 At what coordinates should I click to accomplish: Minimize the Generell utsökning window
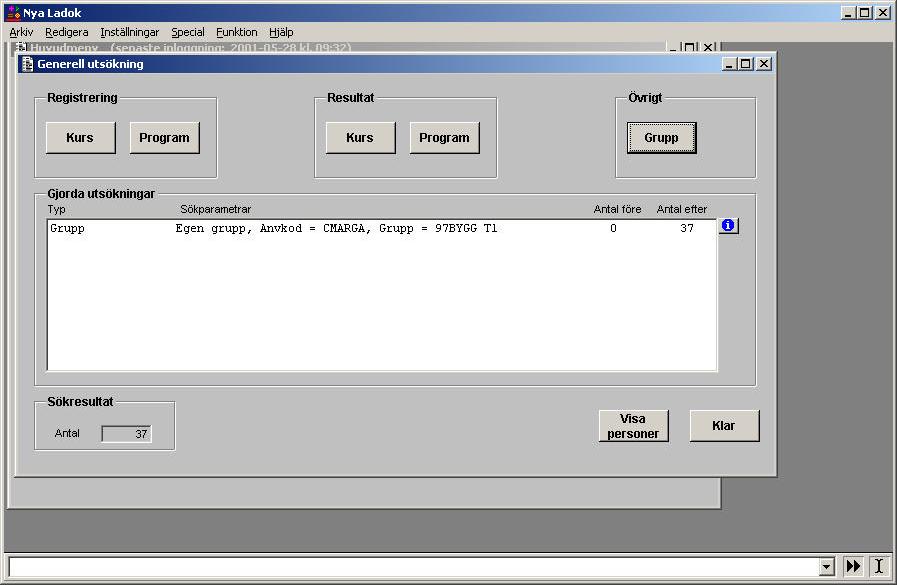click(x=729, y=64)
